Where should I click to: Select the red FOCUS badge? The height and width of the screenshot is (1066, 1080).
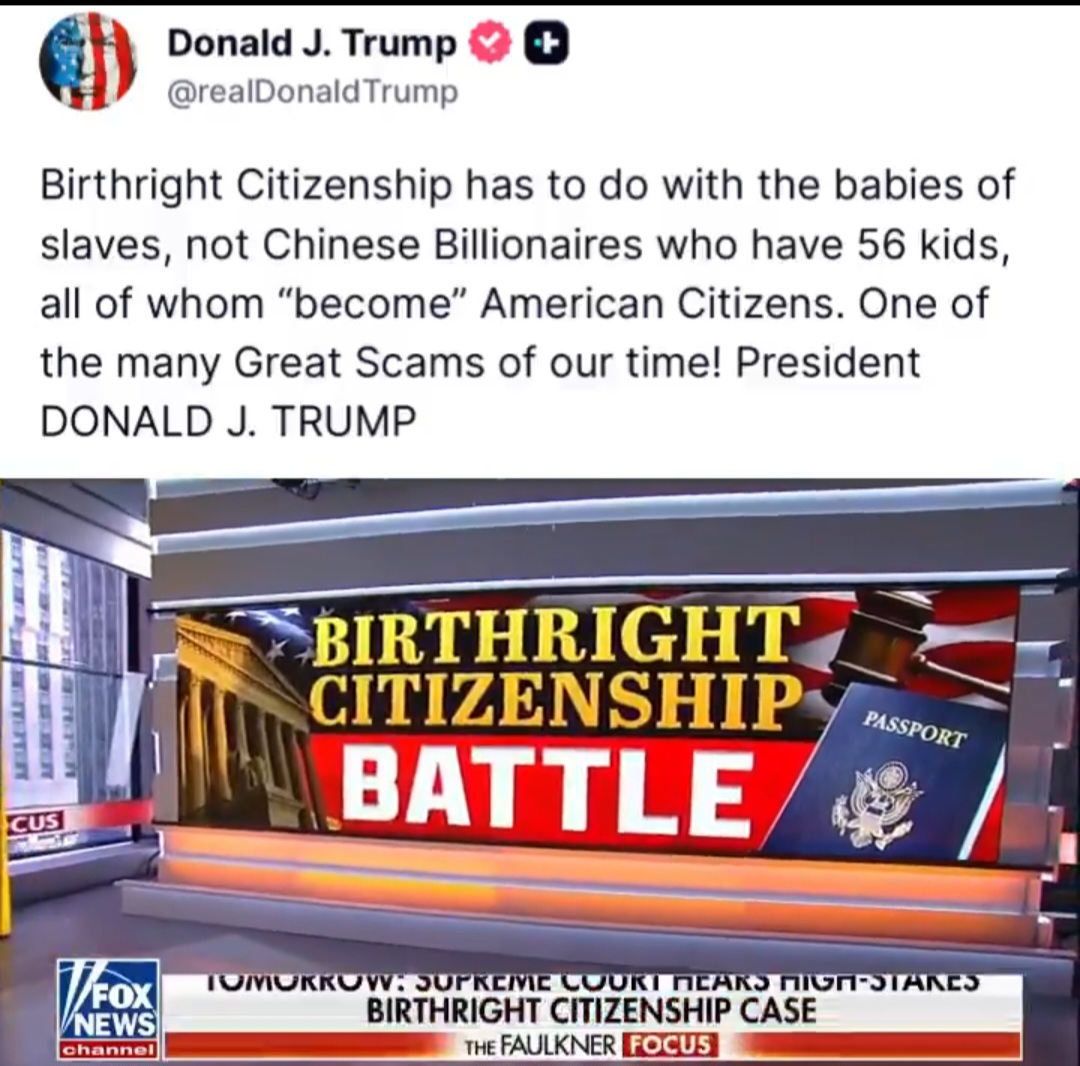pyautogui.click(x=669, y=1047)
